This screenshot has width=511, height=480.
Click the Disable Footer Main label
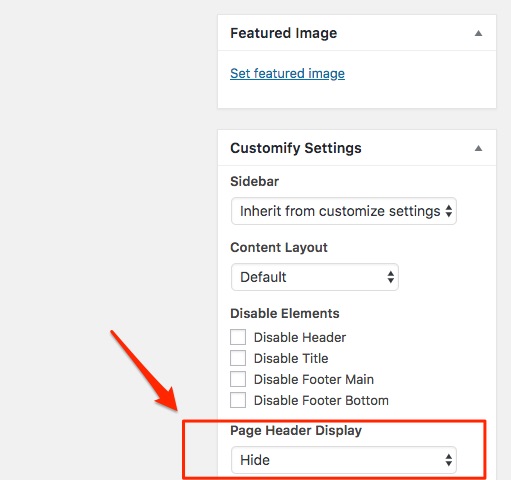314,379
